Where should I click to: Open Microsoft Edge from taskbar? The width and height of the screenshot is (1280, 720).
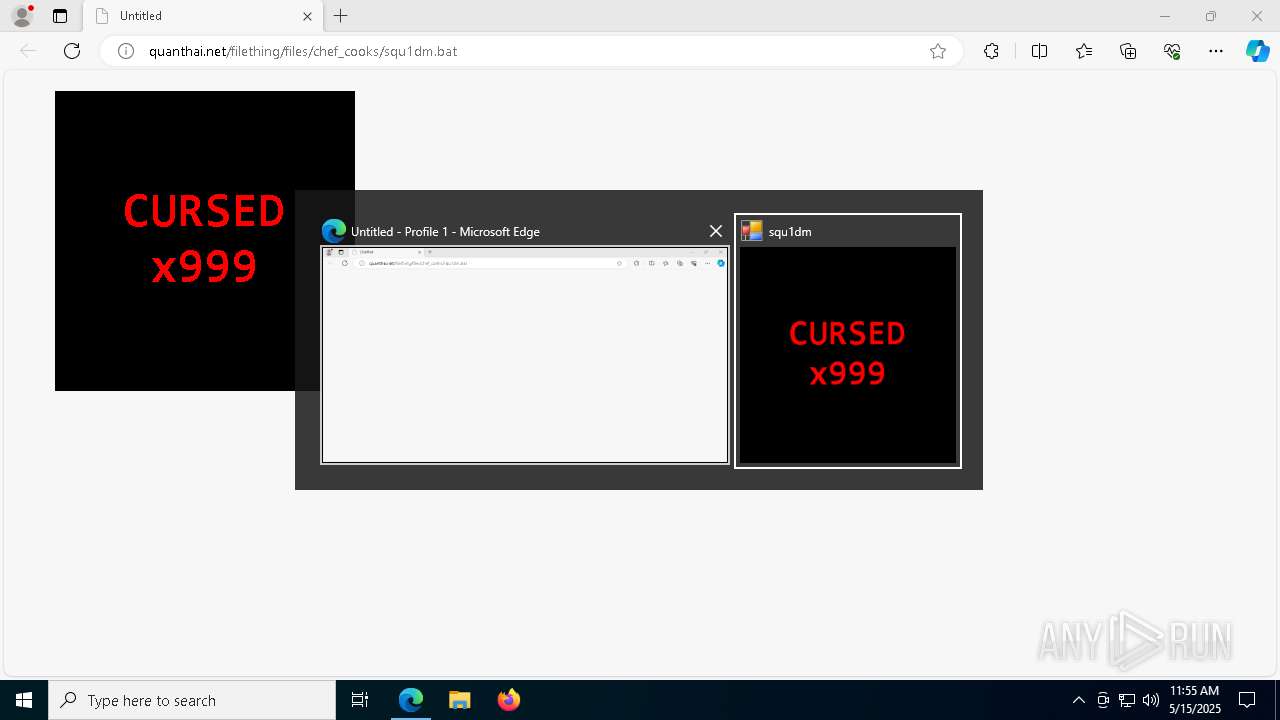[411, 700]
